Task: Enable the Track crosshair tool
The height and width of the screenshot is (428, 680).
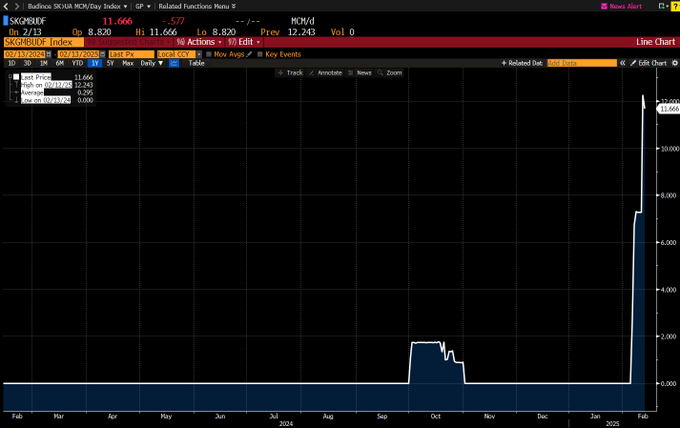Action: [x=290, y=73]
